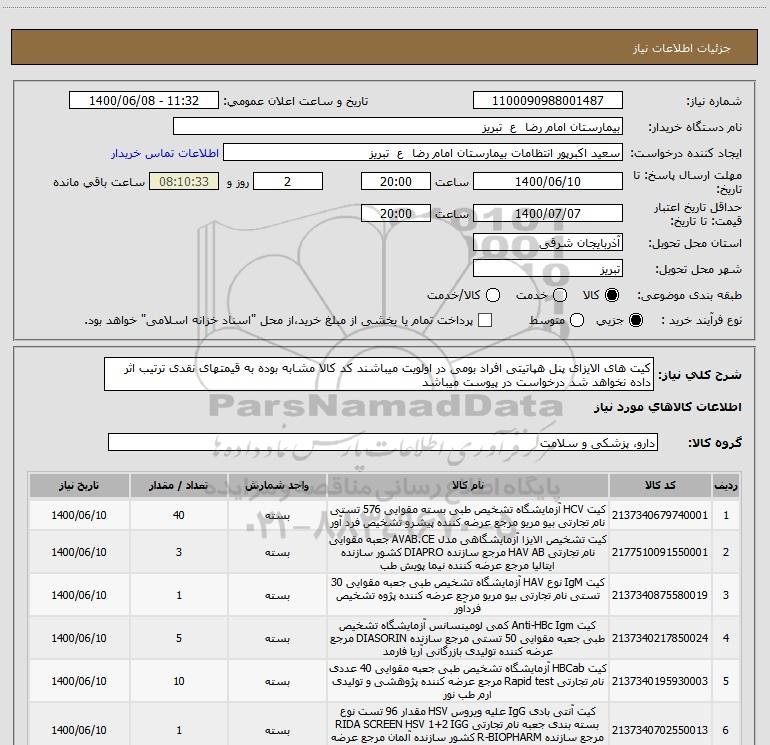The width and height of the screenshot is (770, 745).
Task: Click the response deadline date 1400/06/10 field
Action: pyautogui.click(x=548, y=182)
